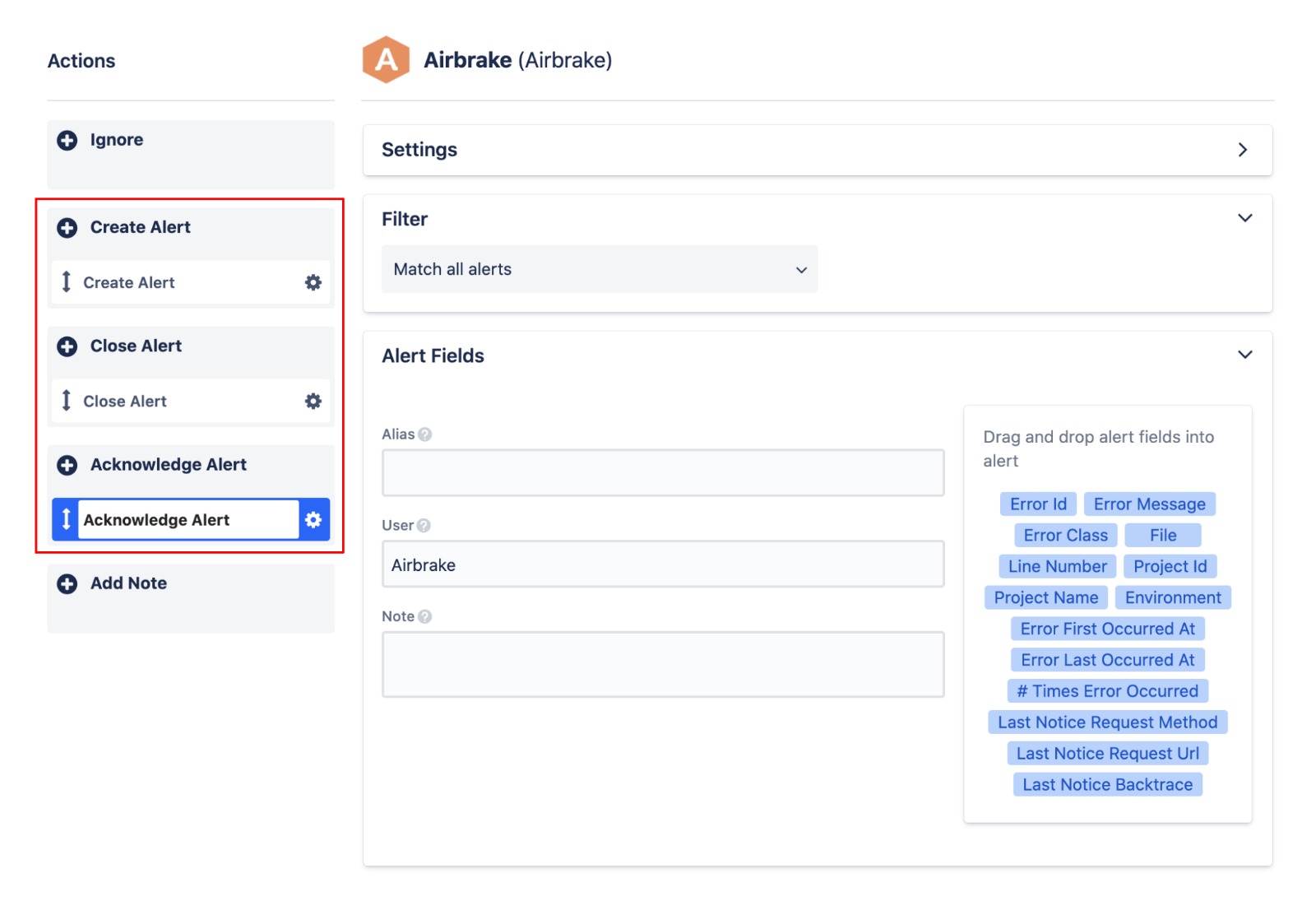The width and height of the screenshot is (1316, 915).
Task: Select the Create Alert rule row
Action: (x=191, y=282)
